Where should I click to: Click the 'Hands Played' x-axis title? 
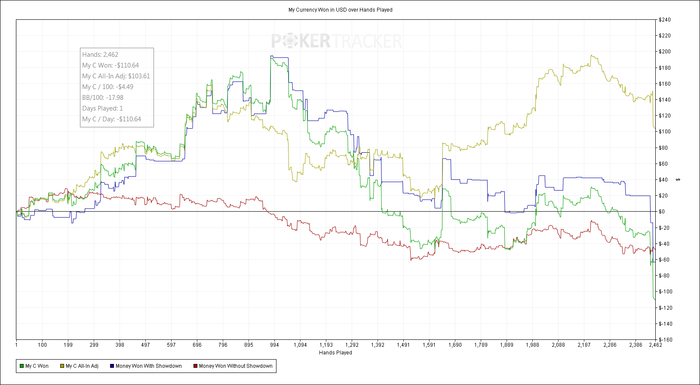pyautogui.click(x=335, y=353)
